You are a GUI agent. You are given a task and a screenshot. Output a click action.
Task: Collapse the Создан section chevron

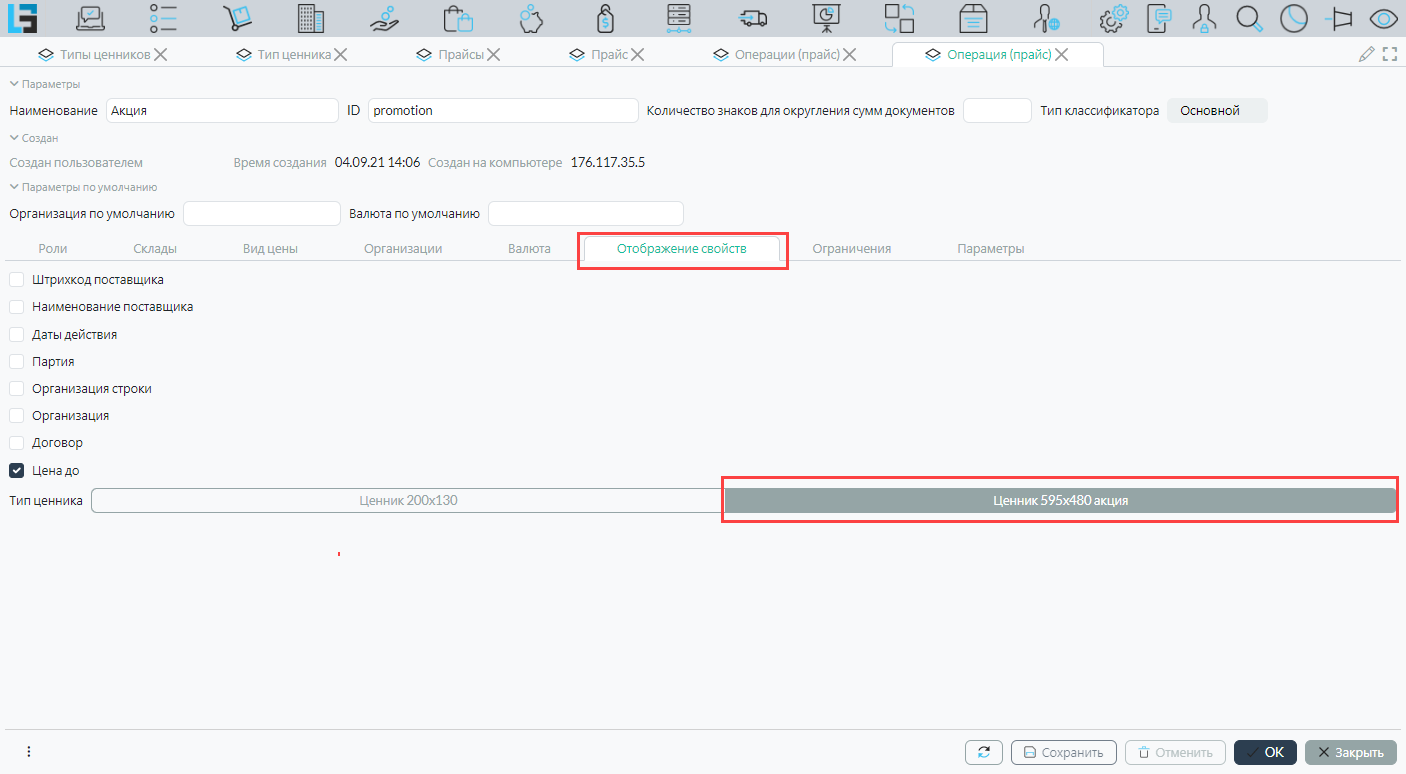click(14, 138)
